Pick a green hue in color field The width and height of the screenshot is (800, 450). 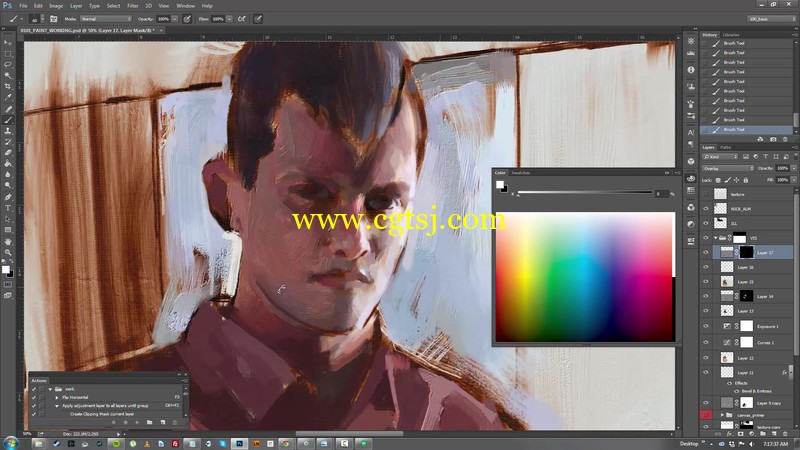point(556,276)
